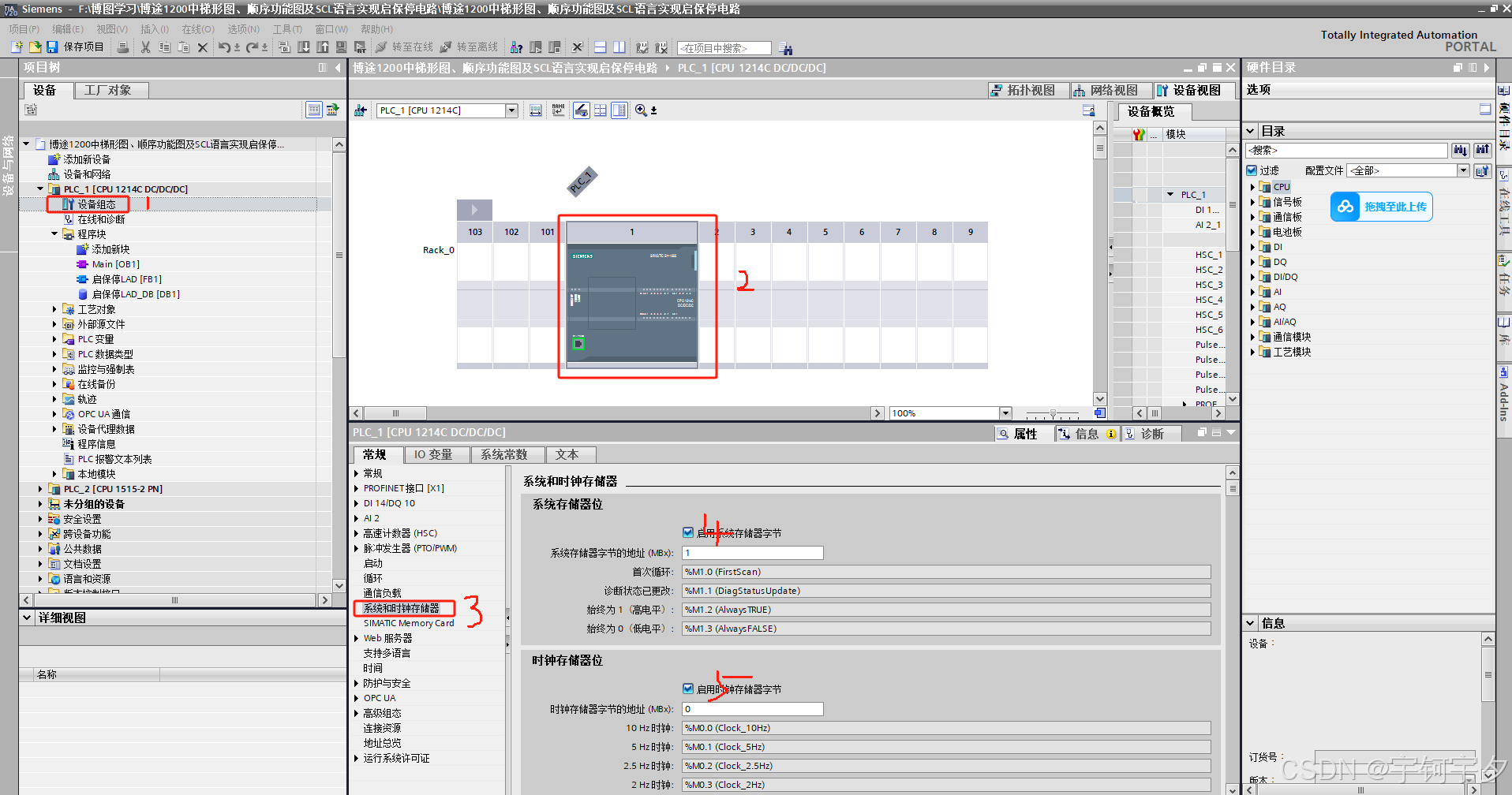The width and height of the screenshot is (1512, 795).
Task: Select Main [OB1] block in tree
Action: tap(115, 264)
